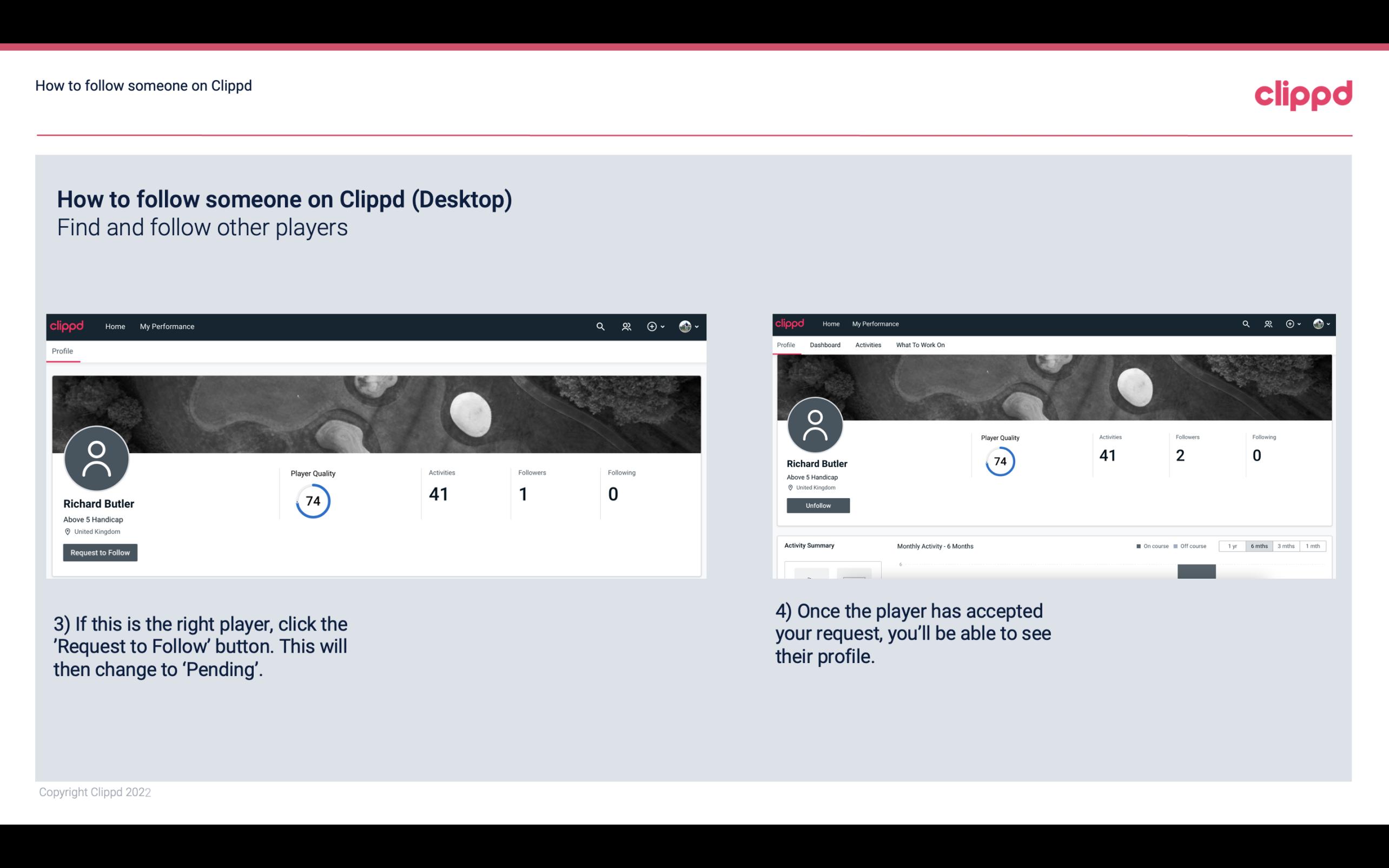The image size is (1389, 868).
Task: Select the '1 yr' activity duration slider
Action: point(1233,545)
